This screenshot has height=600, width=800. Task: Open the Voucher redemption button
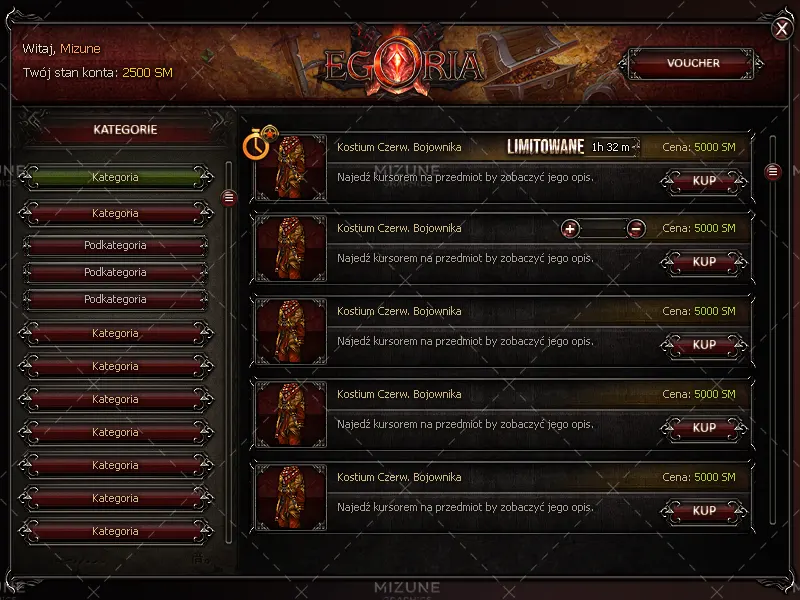[x=692, y=63]
